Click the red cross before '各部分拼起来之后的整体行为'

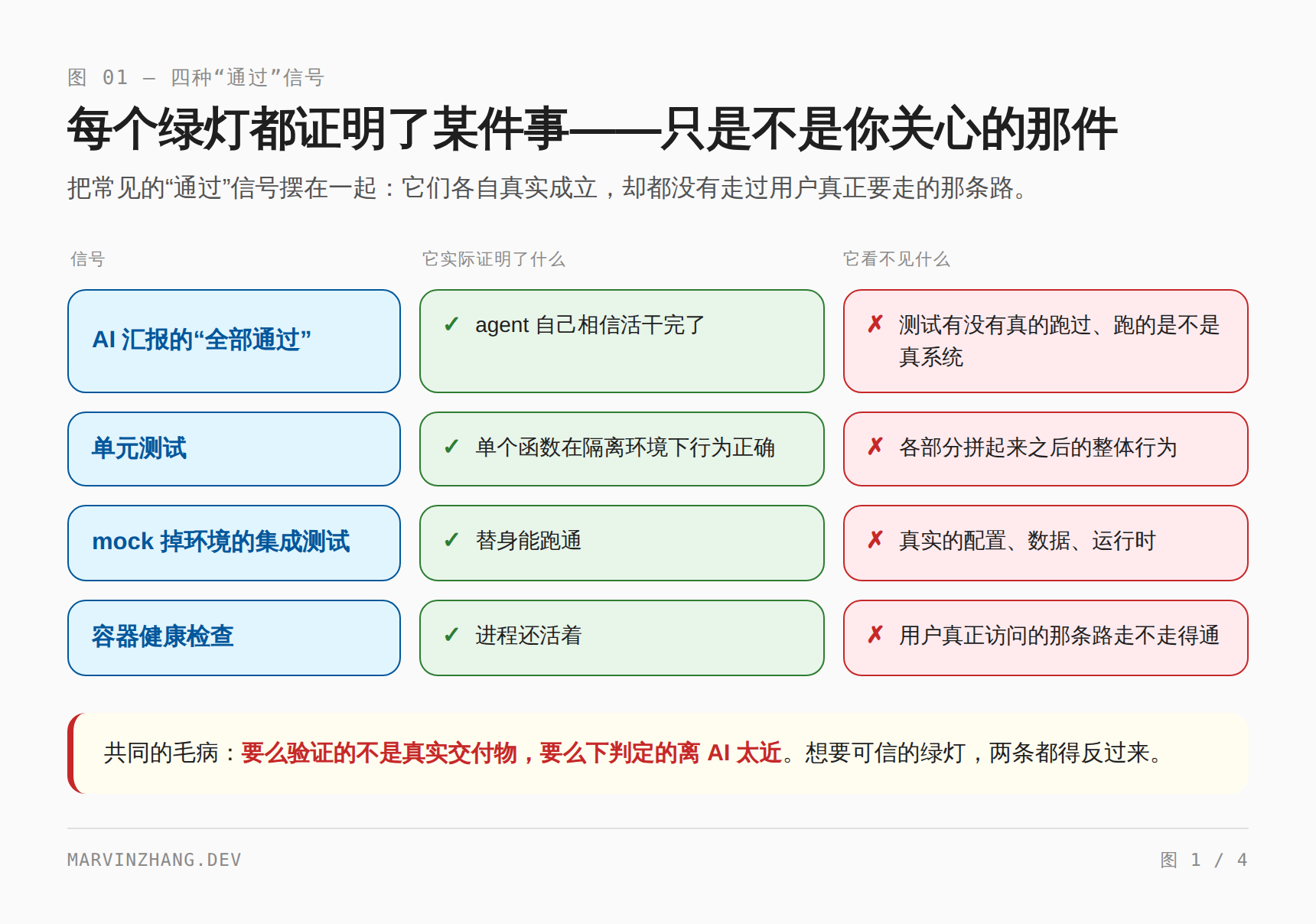click(875, 447)
